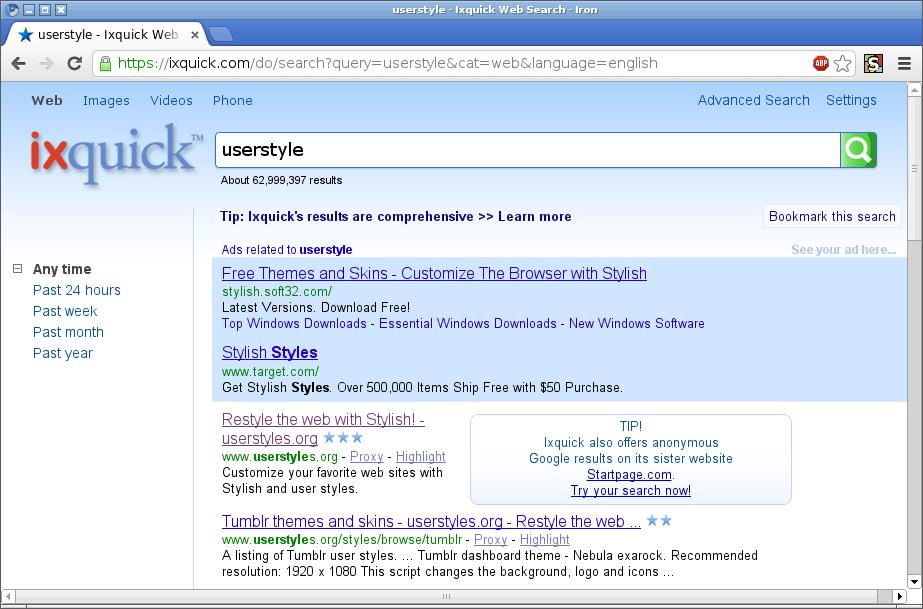The image size is (923, 609).
Task: Open Startpage.com link in tip box
Action: 629,475
